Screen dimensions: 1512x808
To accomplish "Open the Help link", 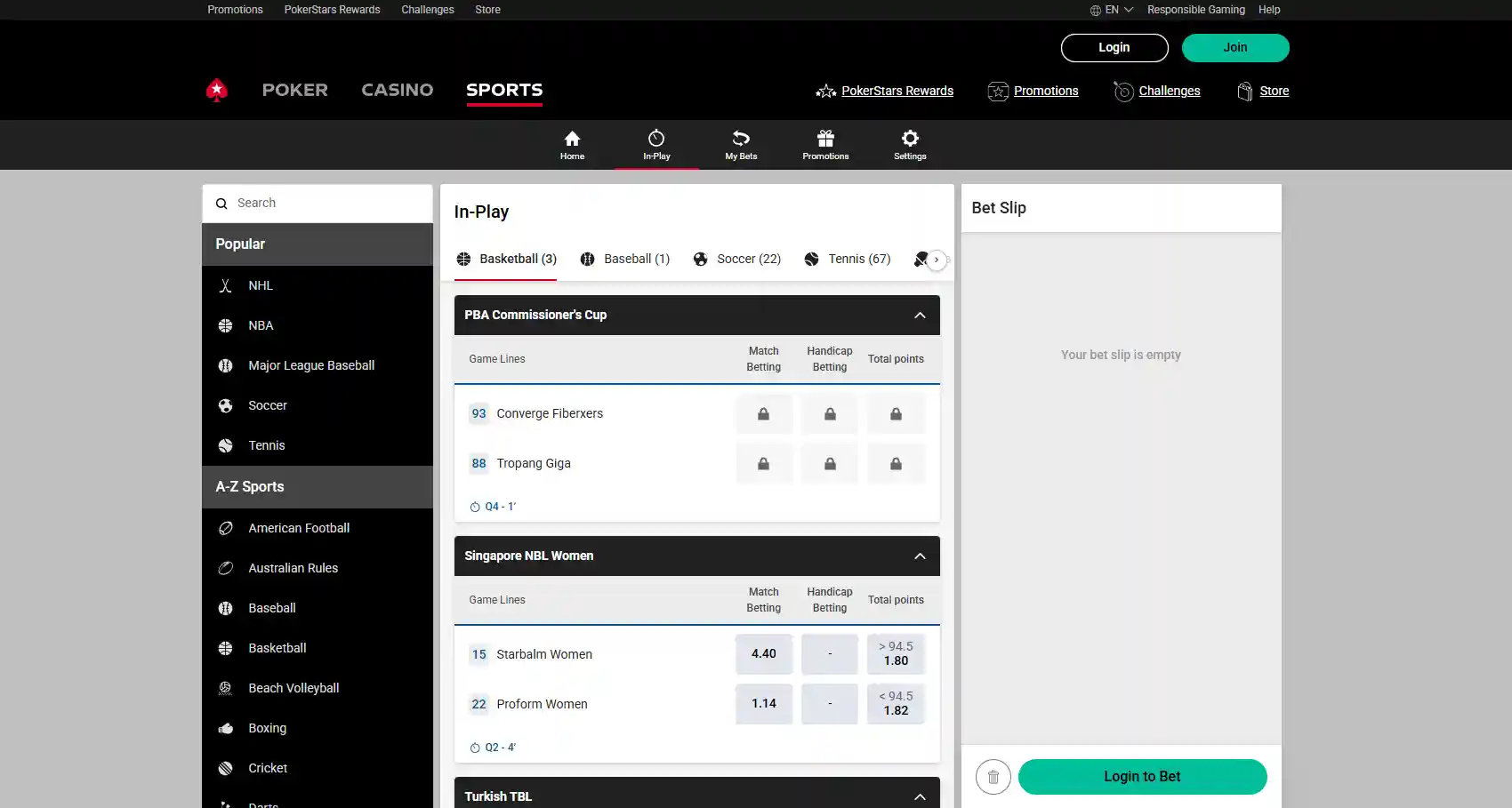I will point(1269,10).
